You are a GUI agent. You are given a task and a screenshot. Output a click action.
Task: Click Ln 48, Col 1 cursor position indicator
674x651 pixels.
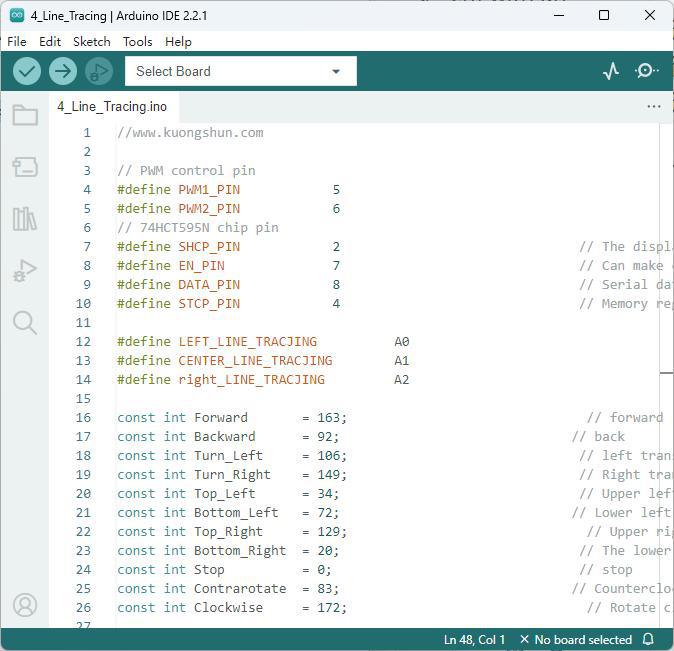(x=474, y=639)
